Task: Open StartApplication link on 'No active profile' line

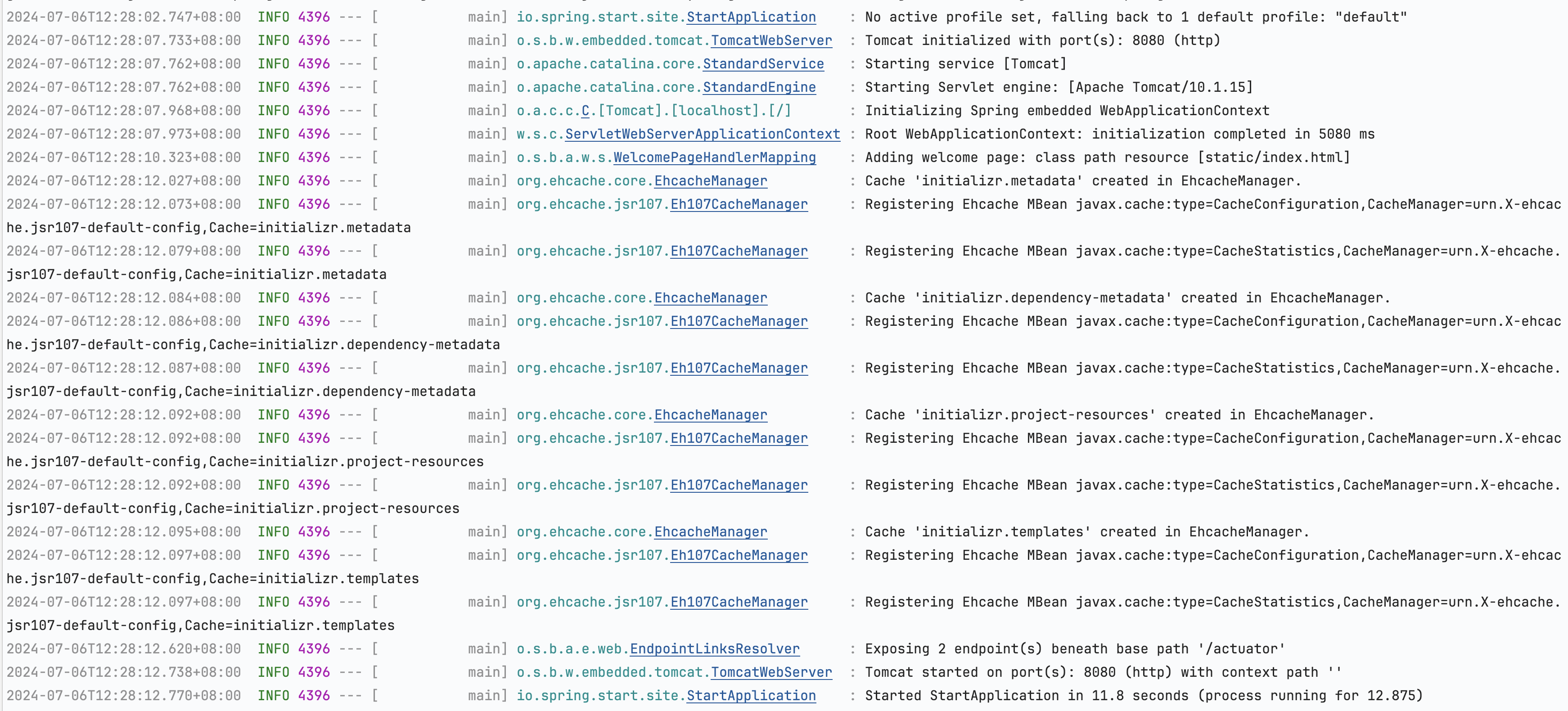Action: coord(751,17)
